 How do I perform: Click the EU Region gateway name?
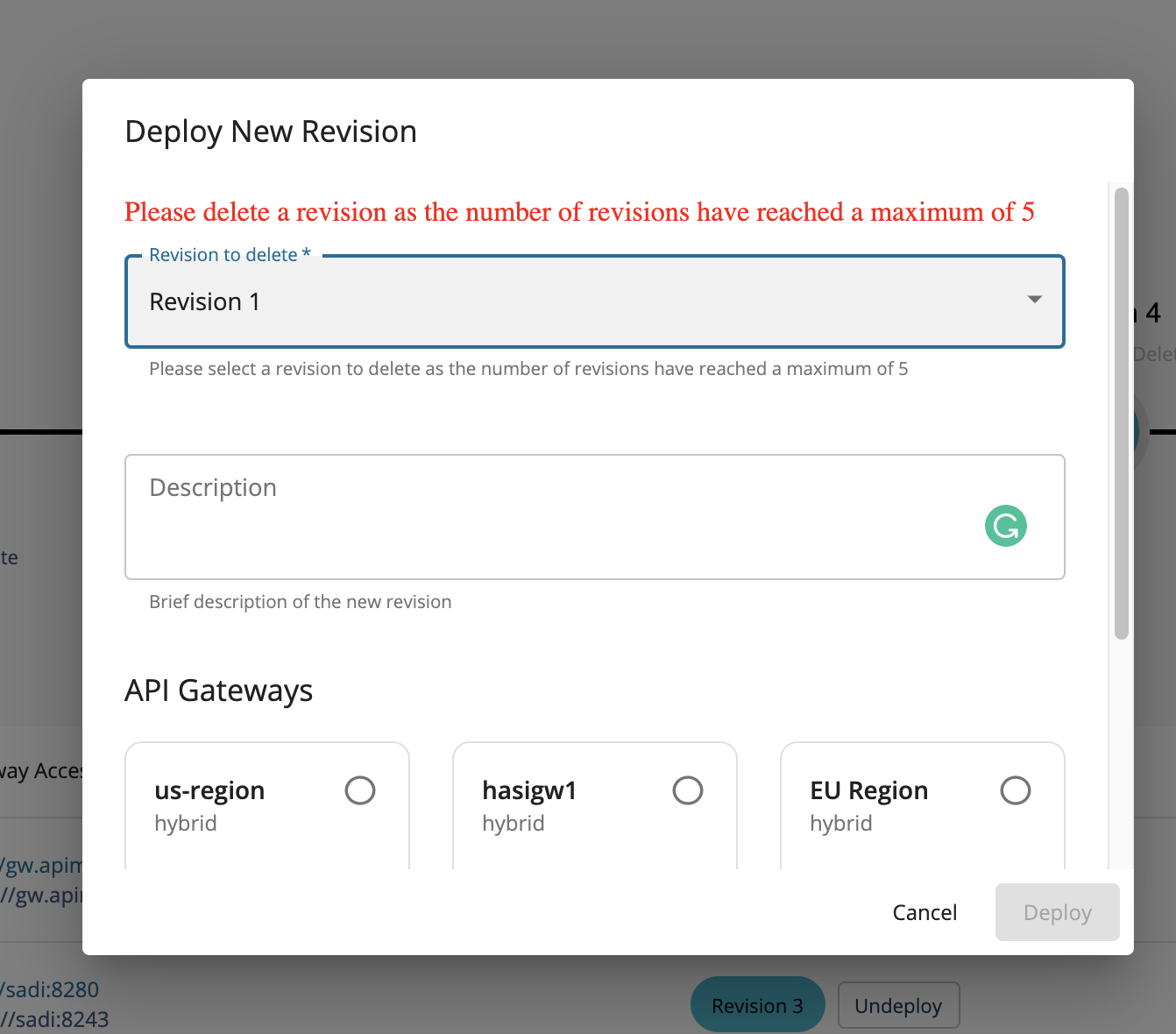tap(869, 790)
